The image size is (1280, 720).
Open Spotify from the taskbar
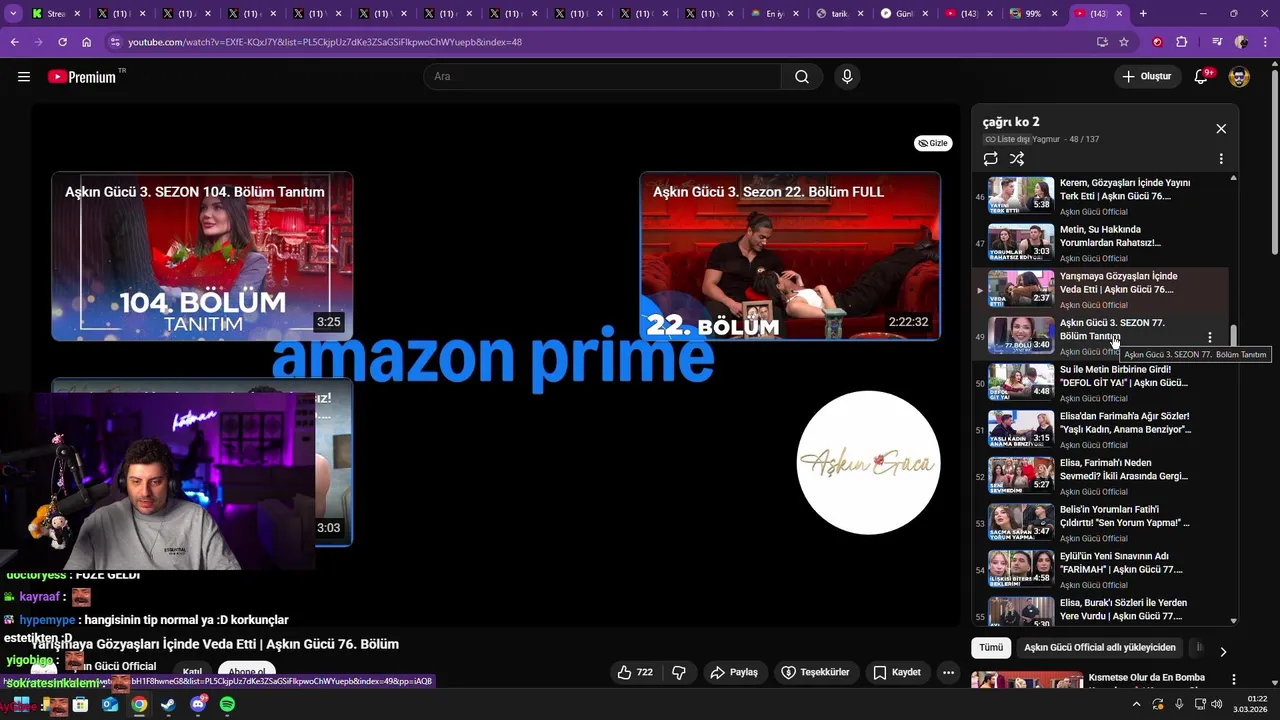point(227,704)
